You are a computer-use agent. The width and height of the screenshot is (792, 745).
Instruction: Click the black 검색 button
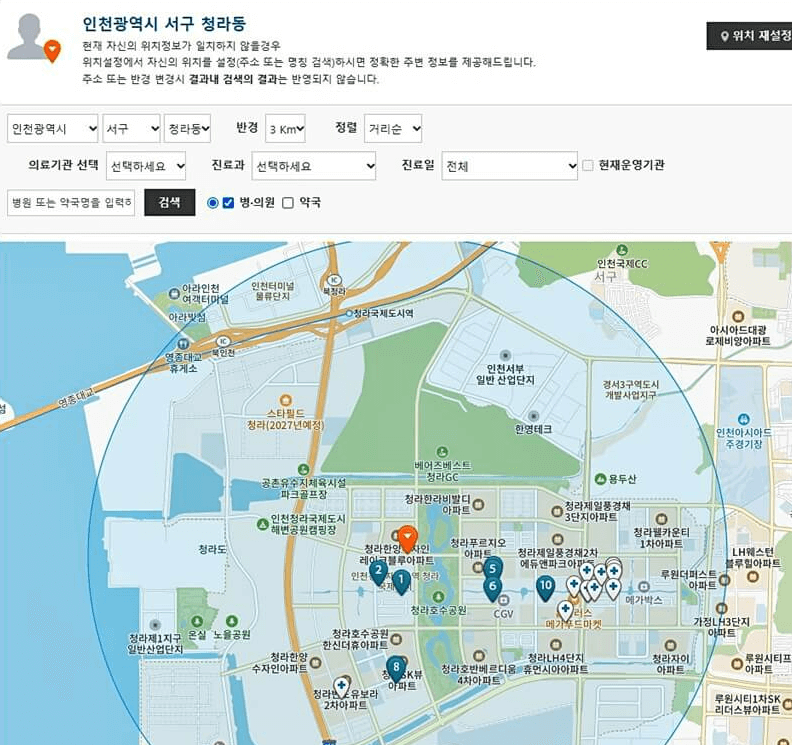coord(170,203)
